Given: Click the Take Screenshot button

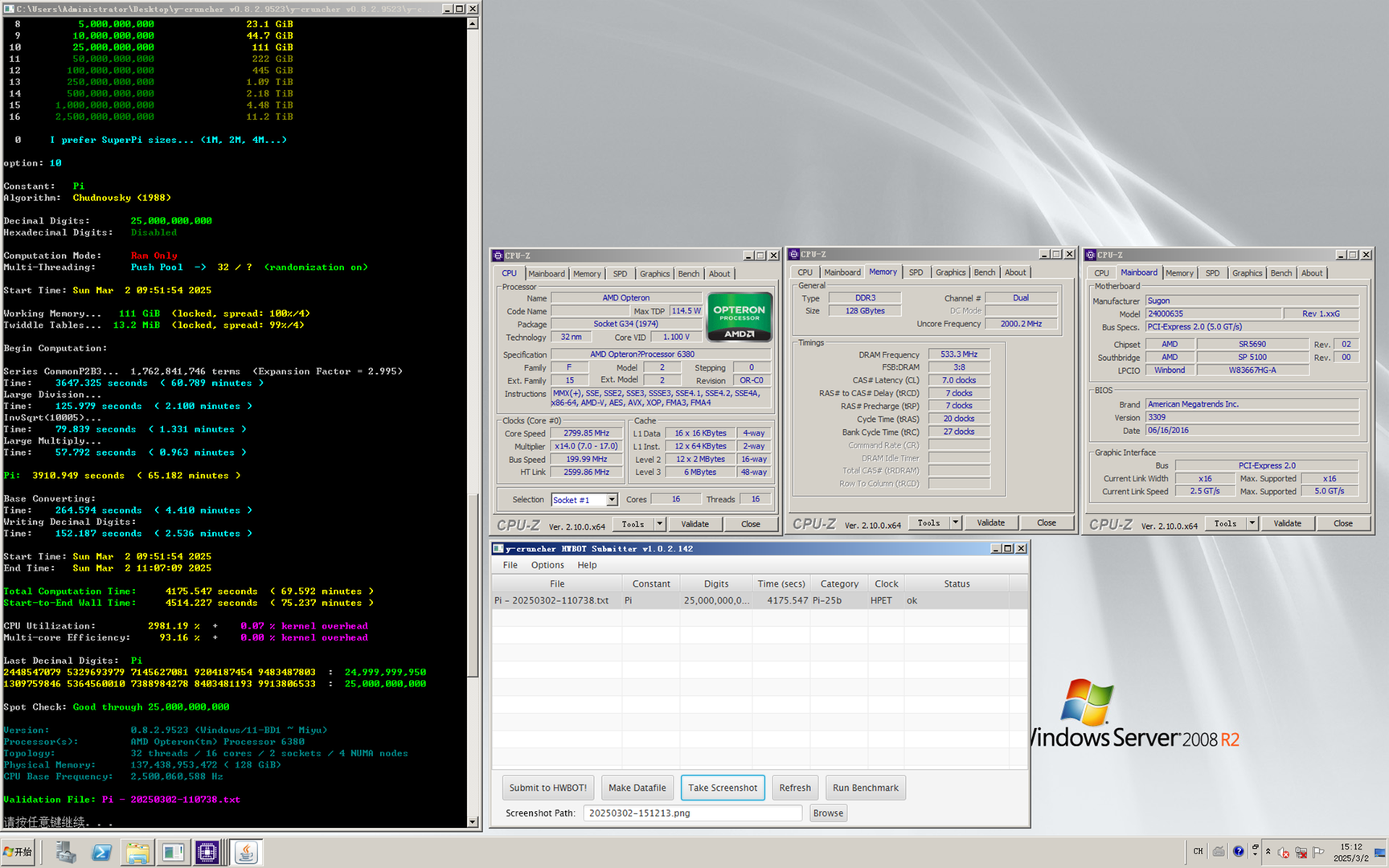Looking at the screenshot, I should click(x=723, y=788).
